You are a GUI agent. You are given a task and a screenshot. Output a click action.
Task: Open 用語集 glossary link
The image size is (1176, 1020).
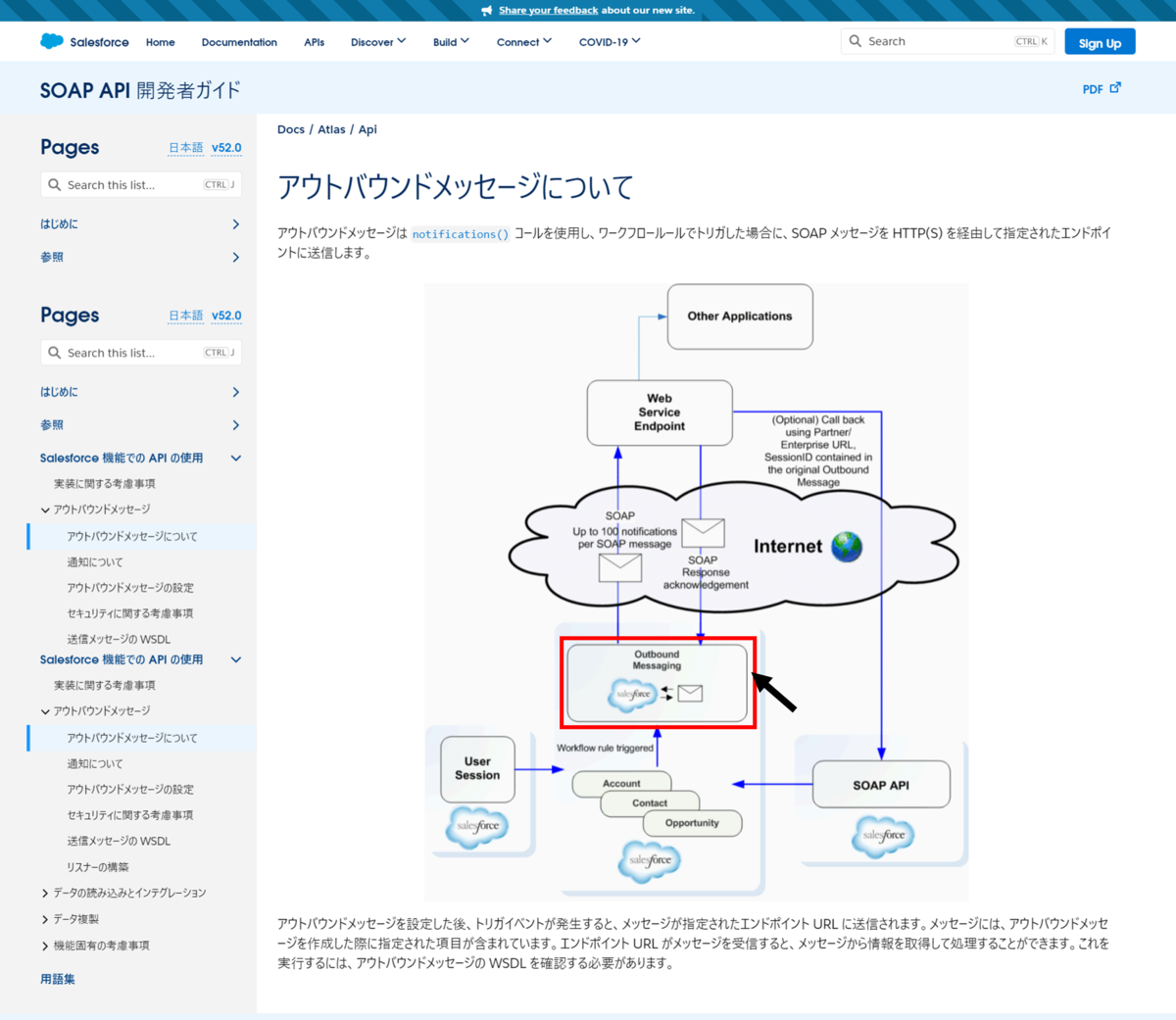(x=58, y=979)
